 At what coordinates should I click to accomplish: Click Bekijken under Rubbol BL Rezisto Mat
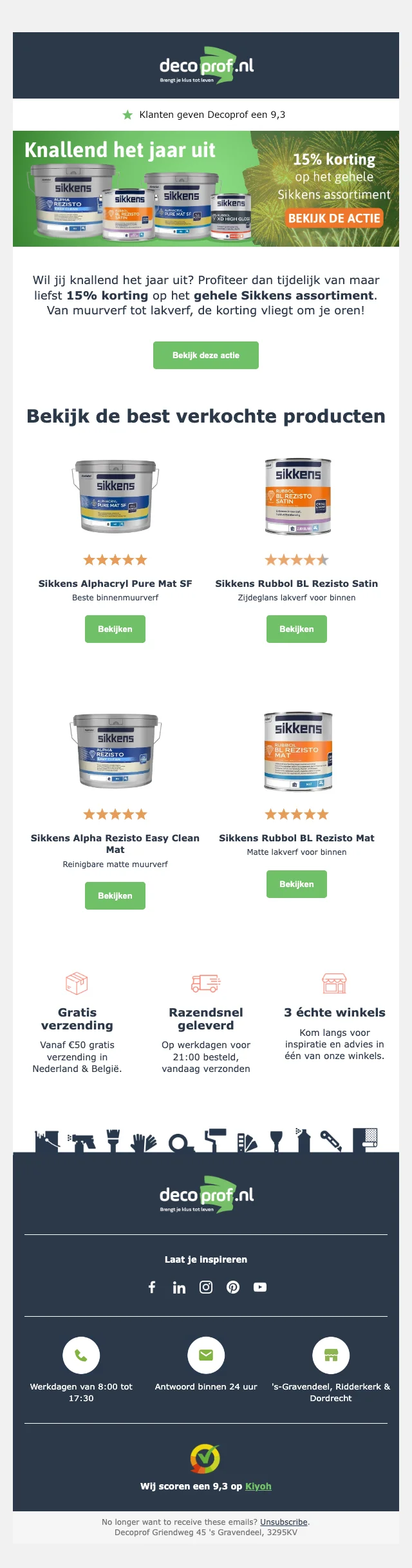point(297,884)
